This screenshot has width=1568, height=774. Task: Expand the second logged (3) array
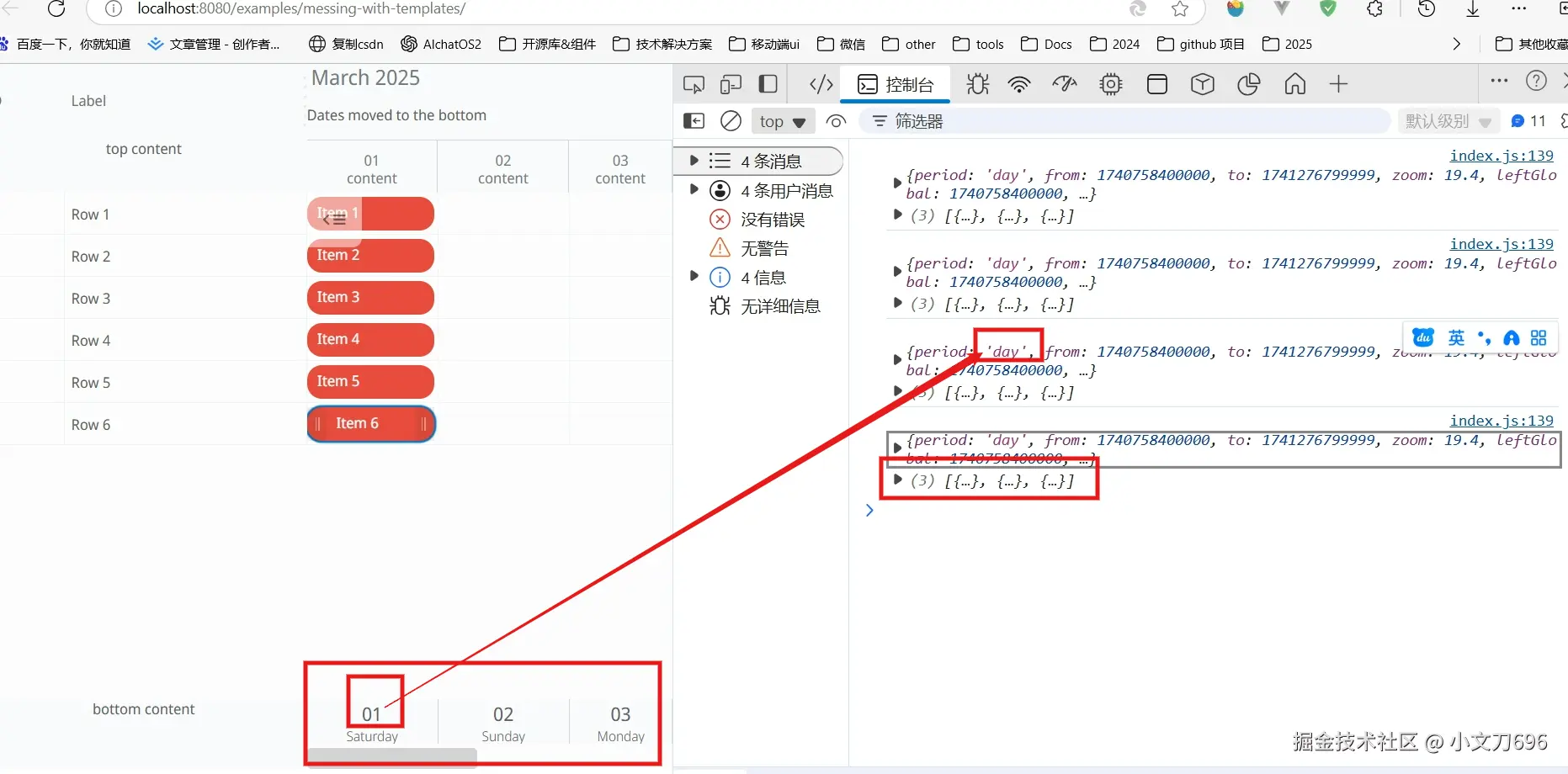(897, 304)
